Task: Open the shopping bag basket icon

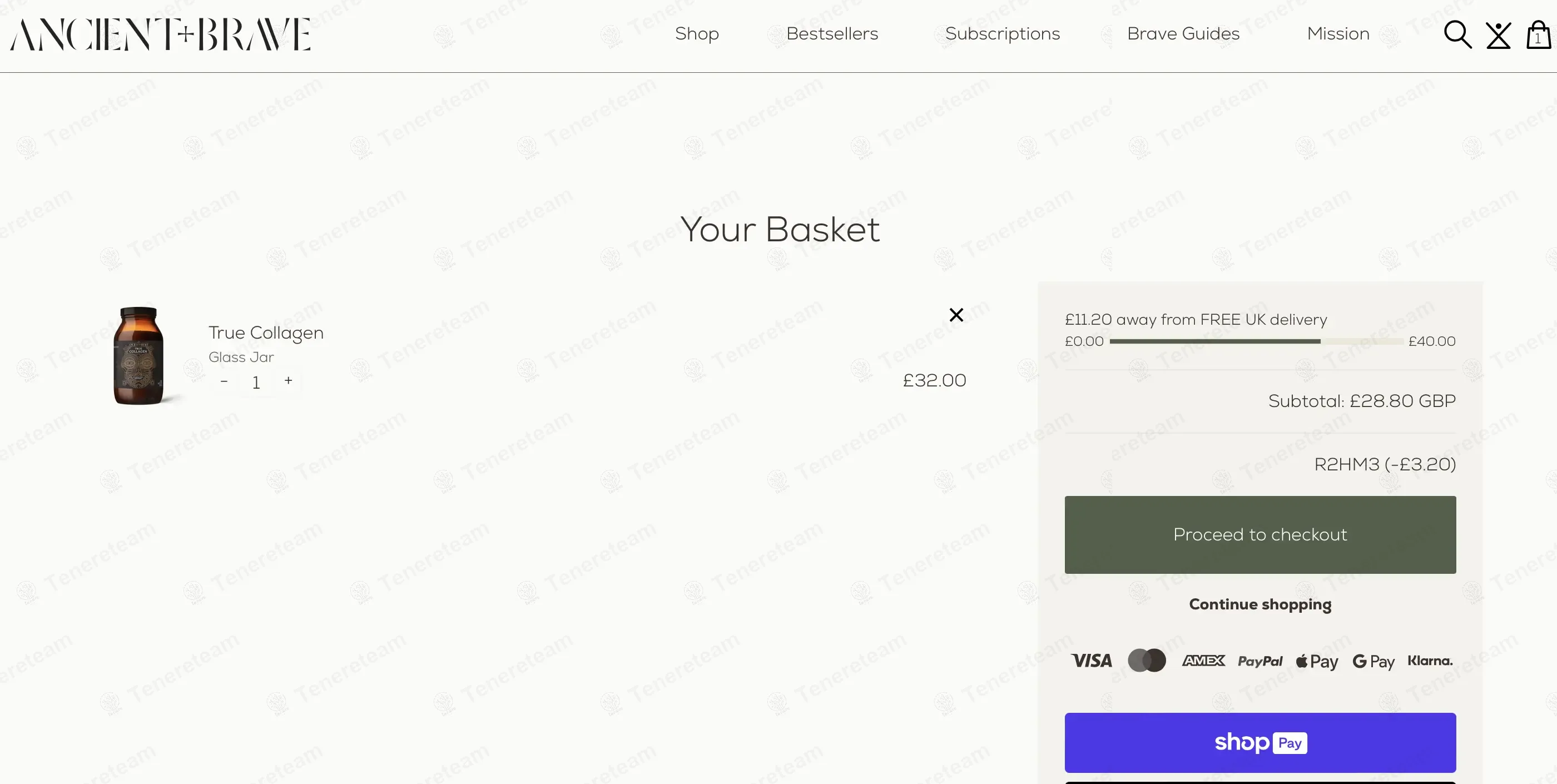Action: click(1538, 34)
